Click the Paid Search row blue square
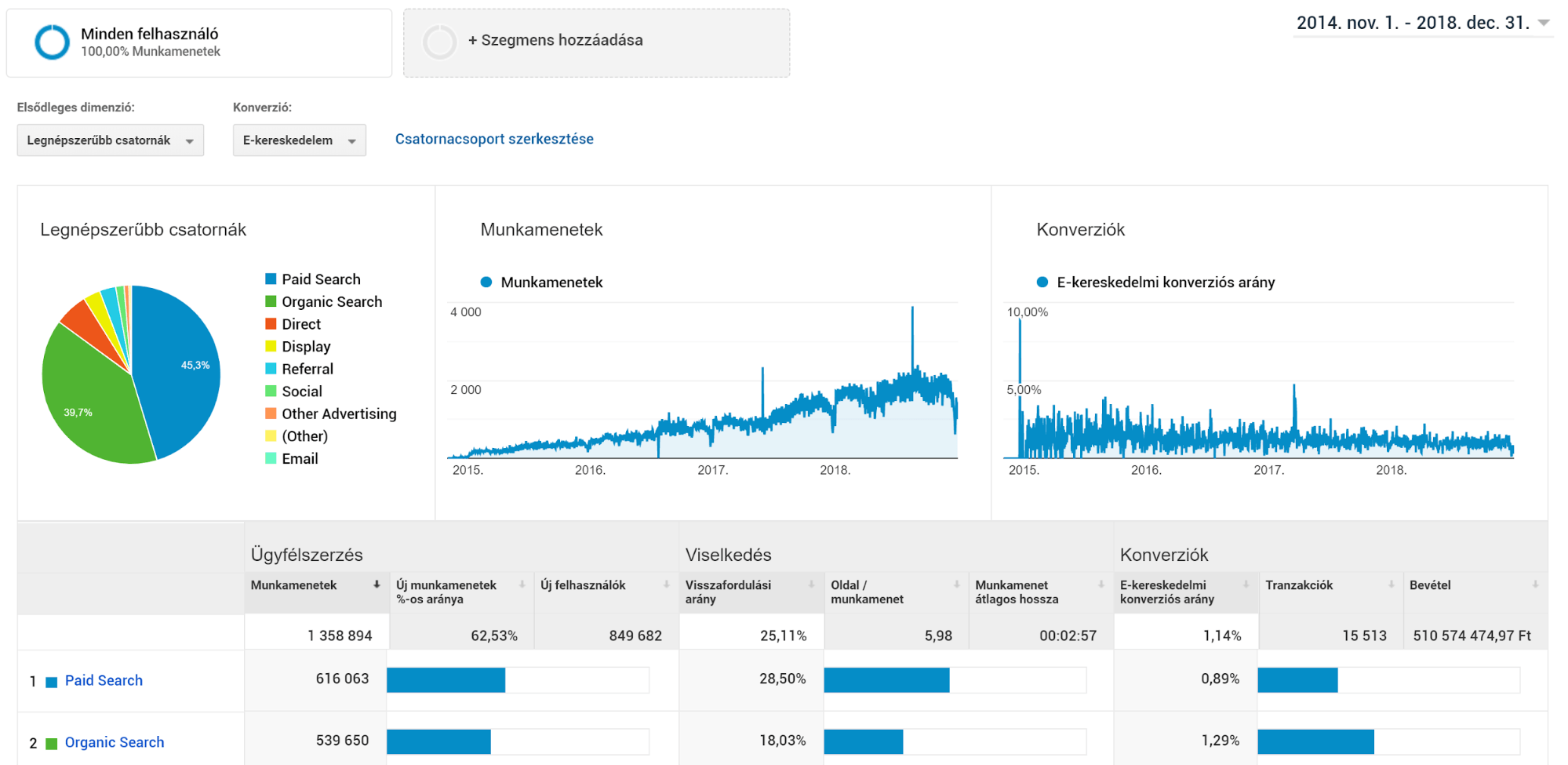The width and height of the screenshot is (1568, 765). point(52,682)
